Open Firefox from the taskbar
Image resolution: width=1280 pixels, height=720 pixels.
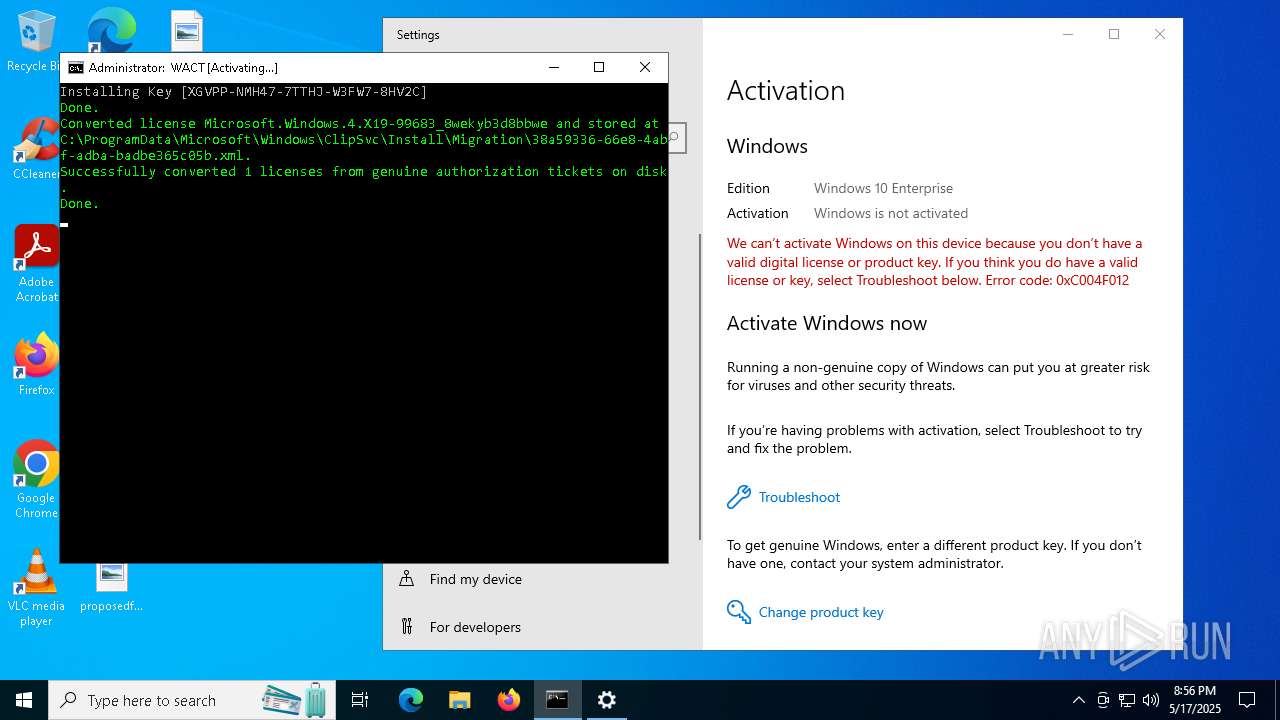tap(509, 700)
